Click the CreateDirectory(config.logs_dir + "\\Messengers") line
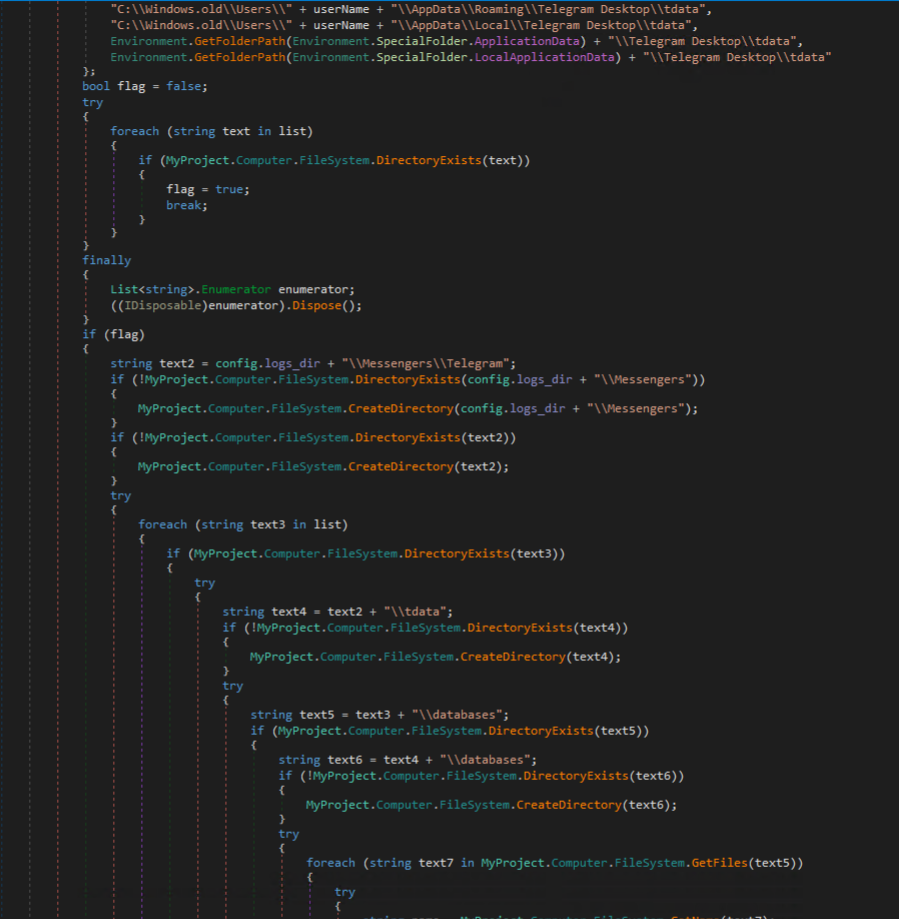The image size is (899, 919). point(418,409)
